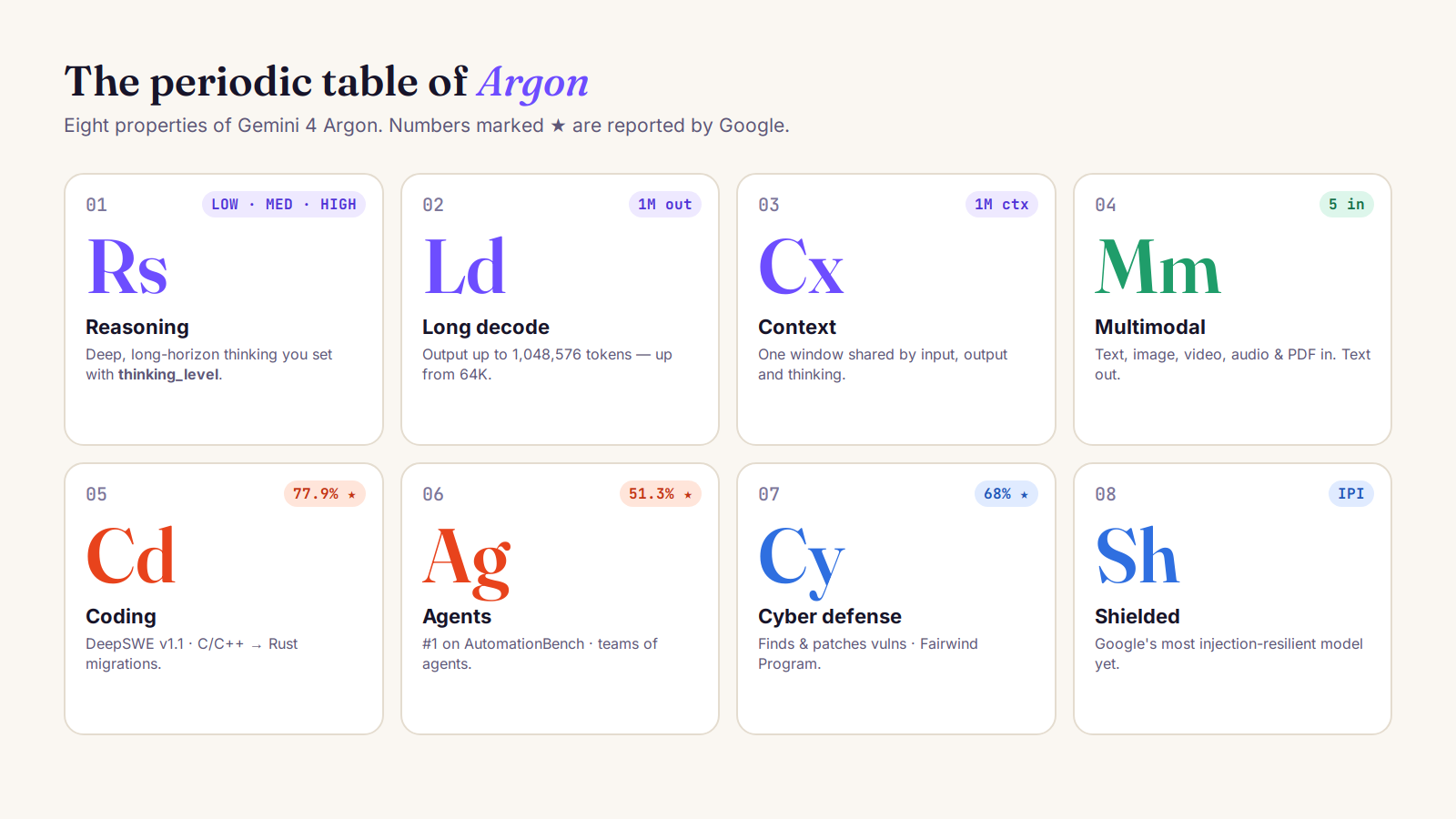Click the Text, image, video, audio description
The image size is (1456, 819).
click(x=1232, y=364)
